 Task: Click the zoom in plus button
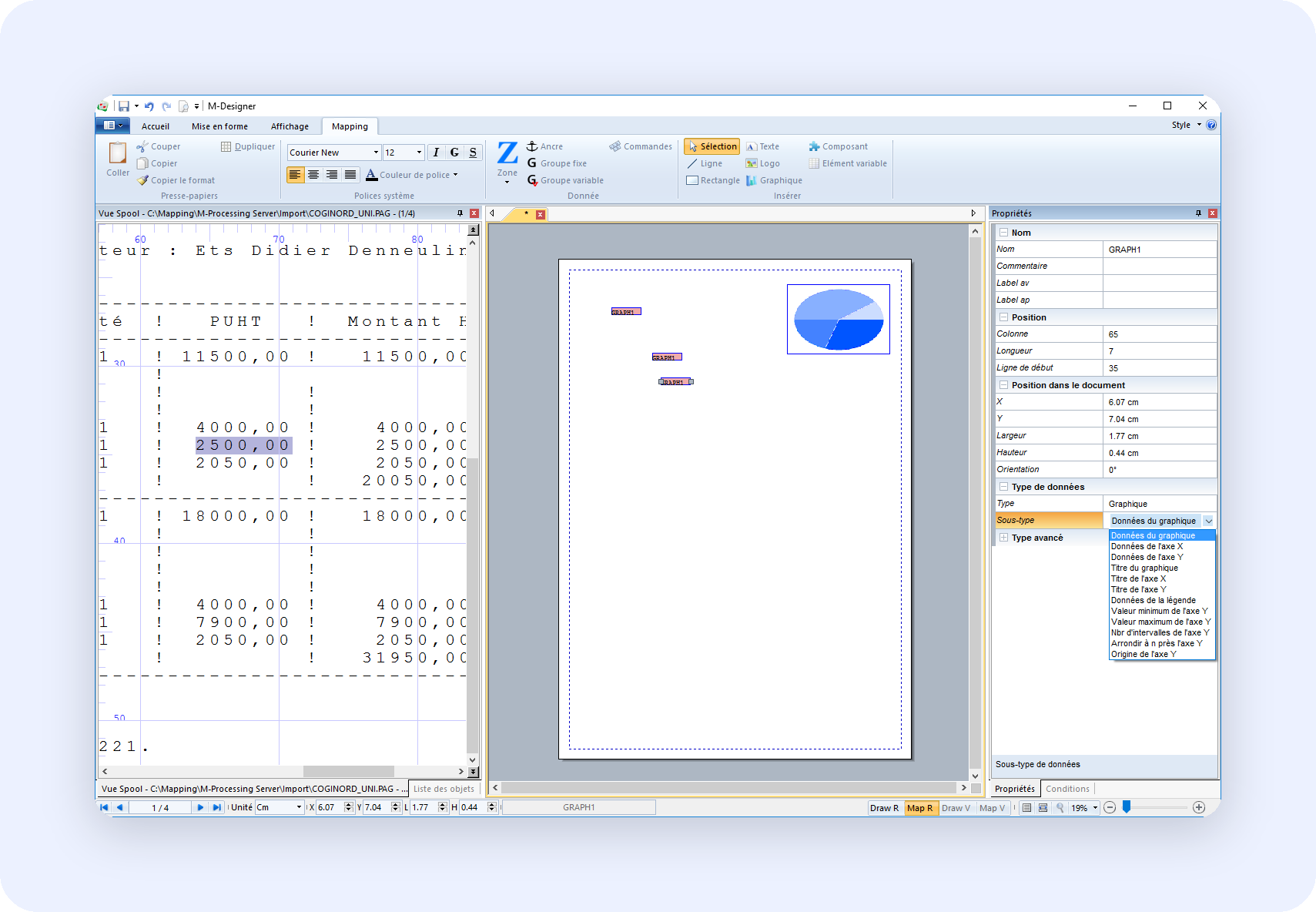point(1199,807)
